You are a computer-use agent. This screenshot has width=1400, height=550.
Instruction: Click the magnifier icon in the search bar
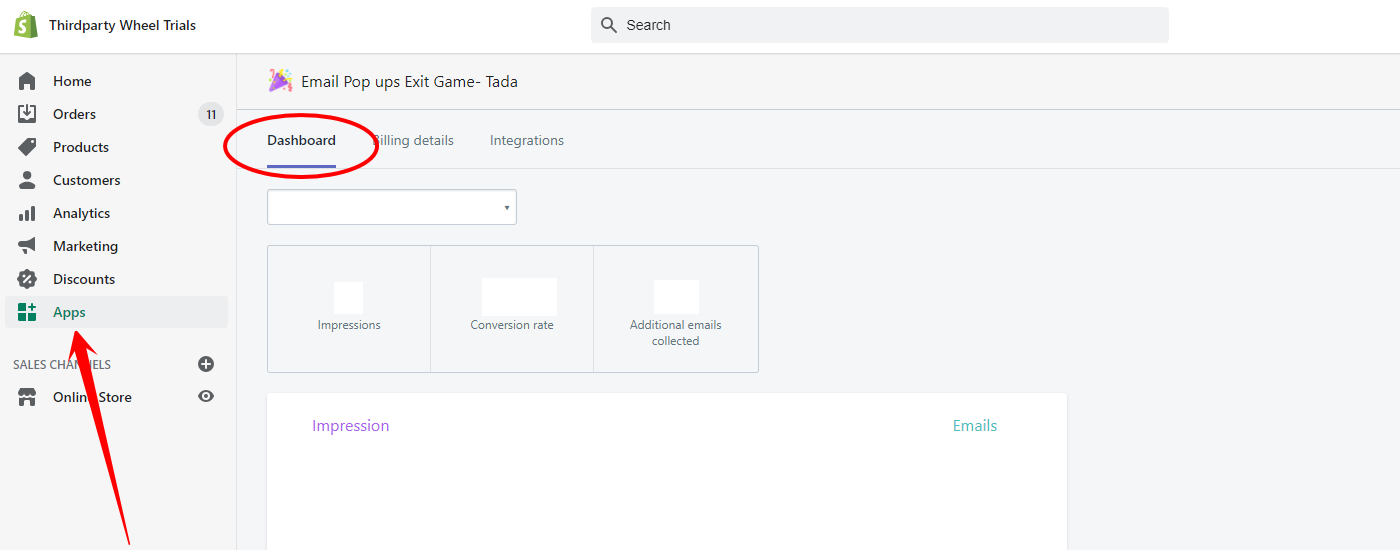(x=609, y=25)
